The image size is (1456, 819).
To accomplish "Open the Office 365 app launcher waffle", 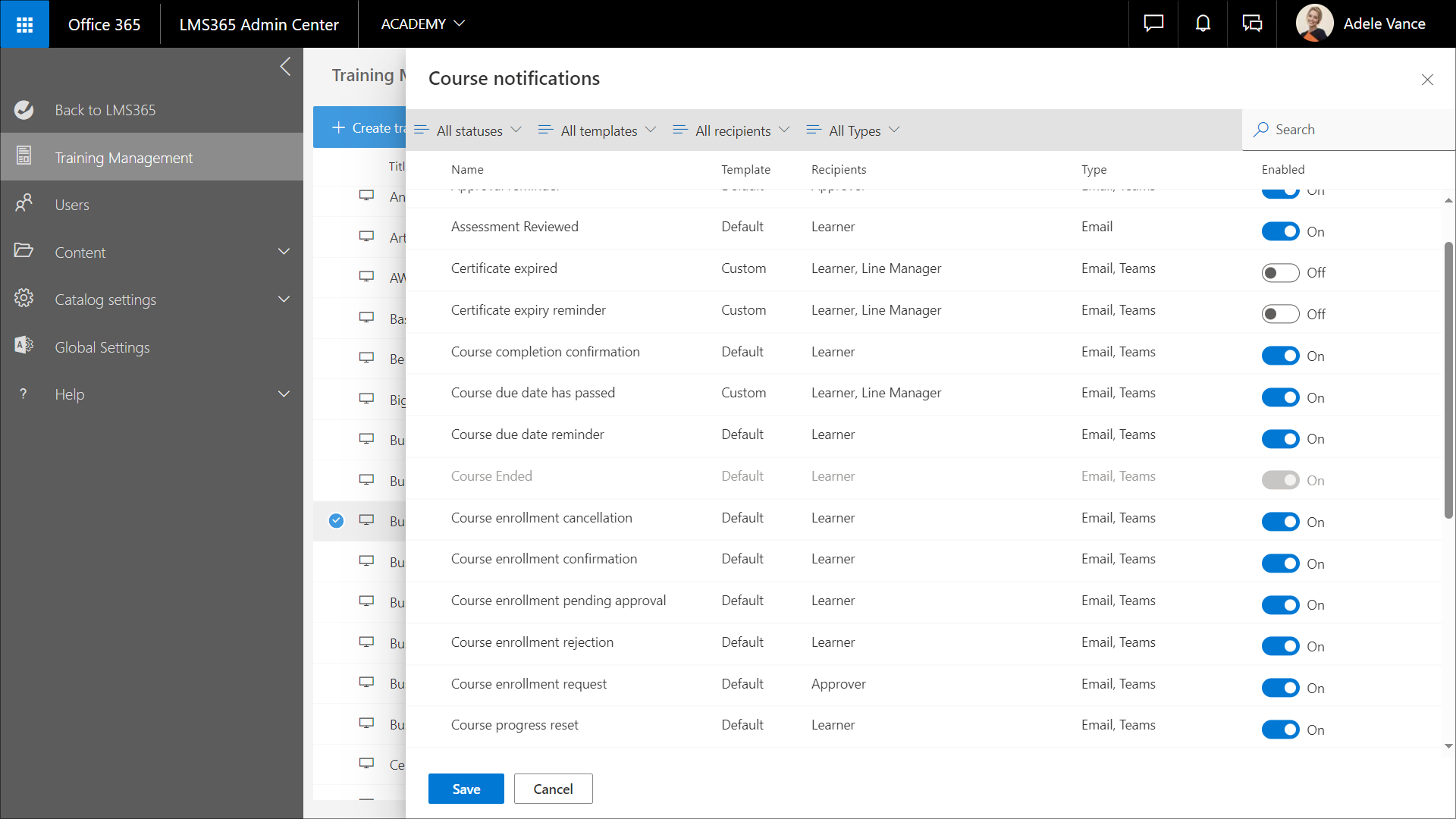I will tap(24, 24).
